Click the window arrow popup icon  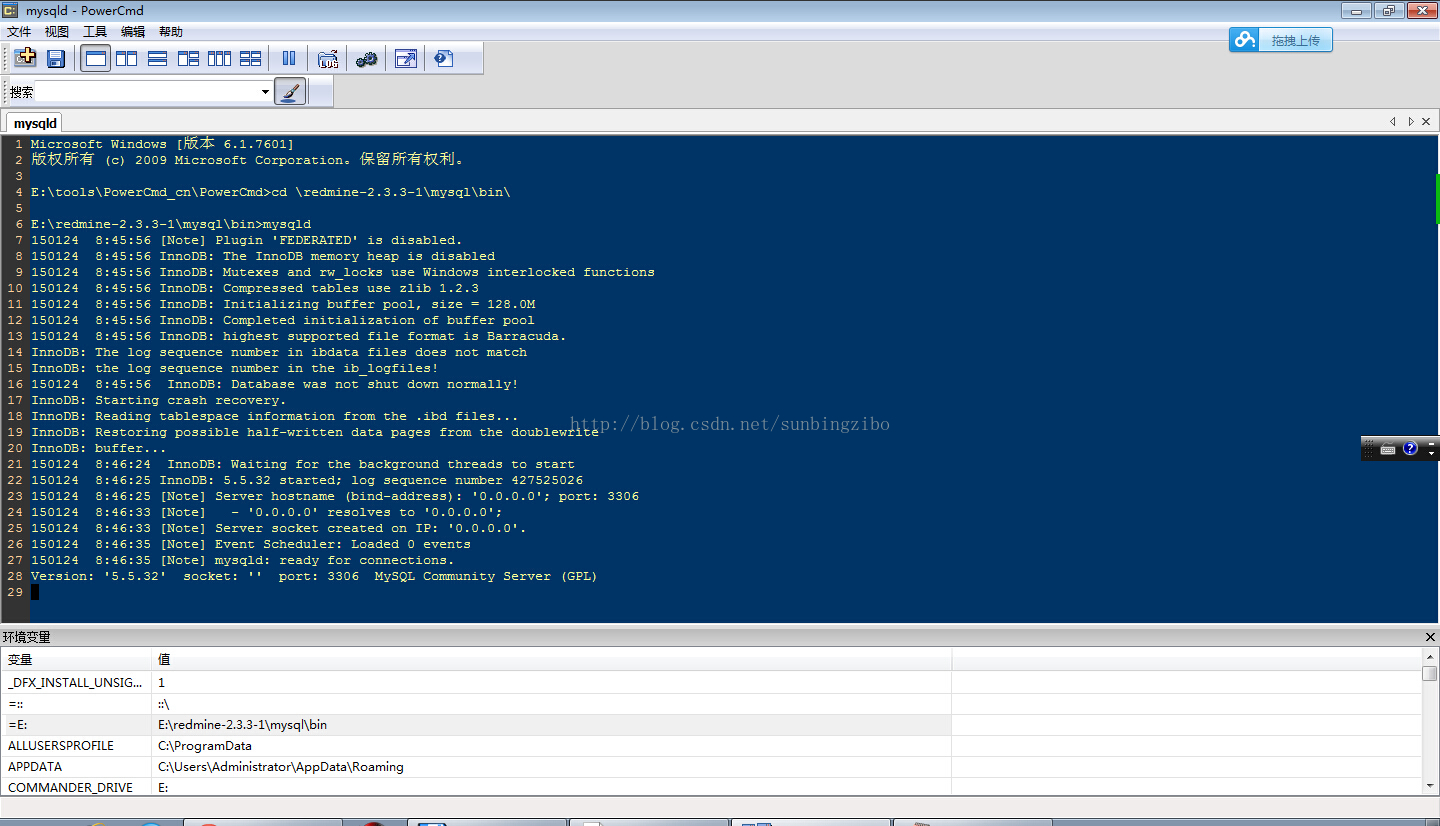(x=405, y=59)
